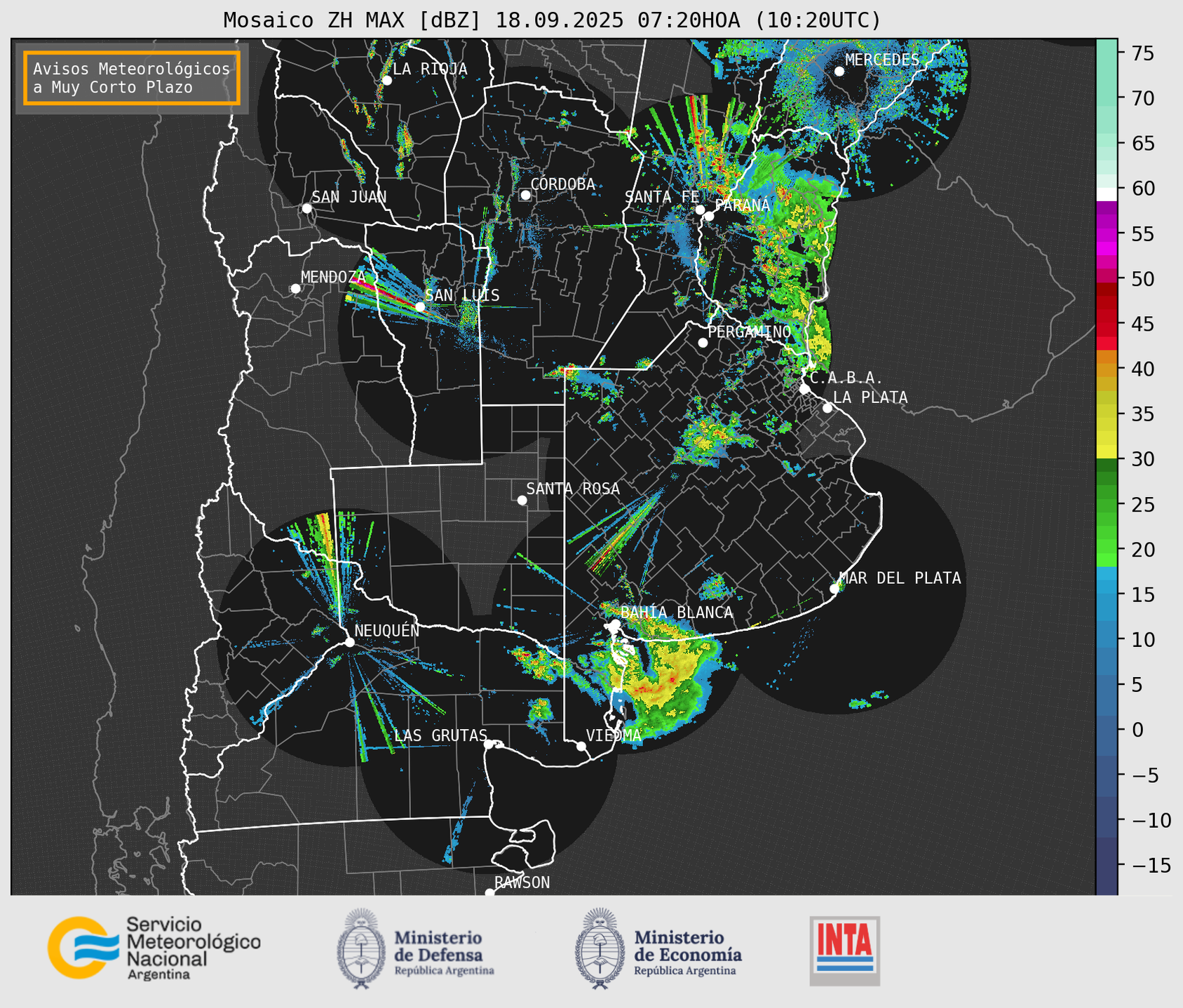This screenshot has width=1183, height=1008.
Task: Select the MERCEDES city marker
Action: 839,71
